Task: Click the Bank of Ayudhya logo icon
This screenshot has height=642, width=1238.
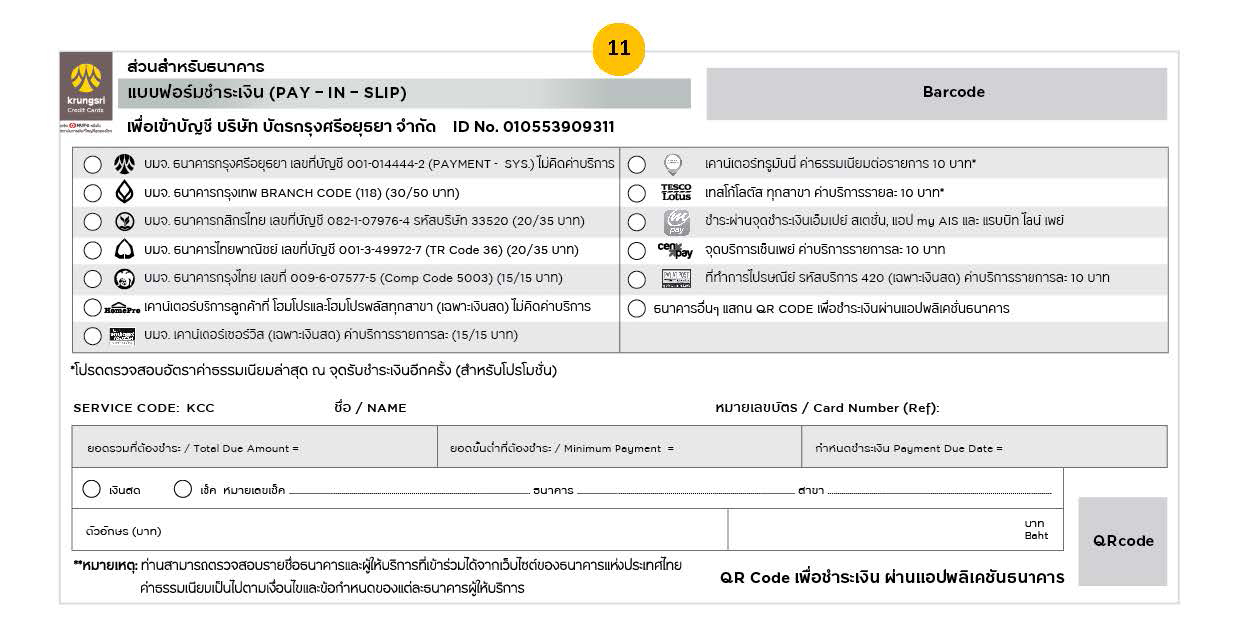Action: pyautogui.click(x=124, y=164)
